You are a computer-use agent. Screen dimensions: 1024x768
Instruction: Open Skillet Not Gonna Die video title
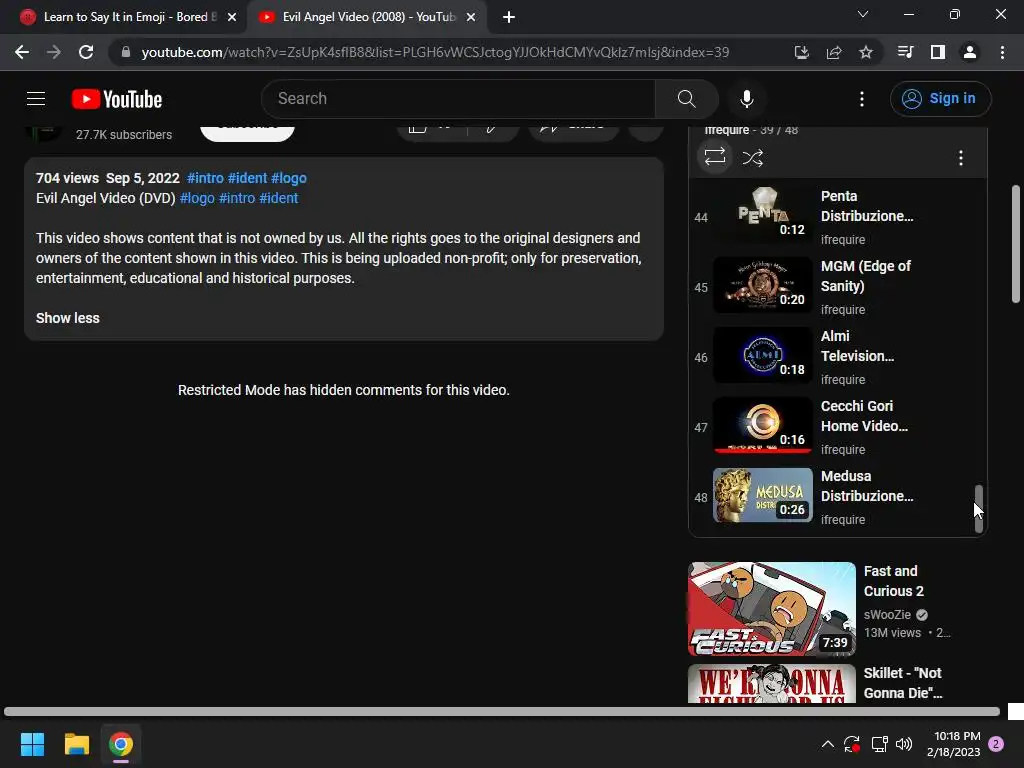tap(903, 682)
